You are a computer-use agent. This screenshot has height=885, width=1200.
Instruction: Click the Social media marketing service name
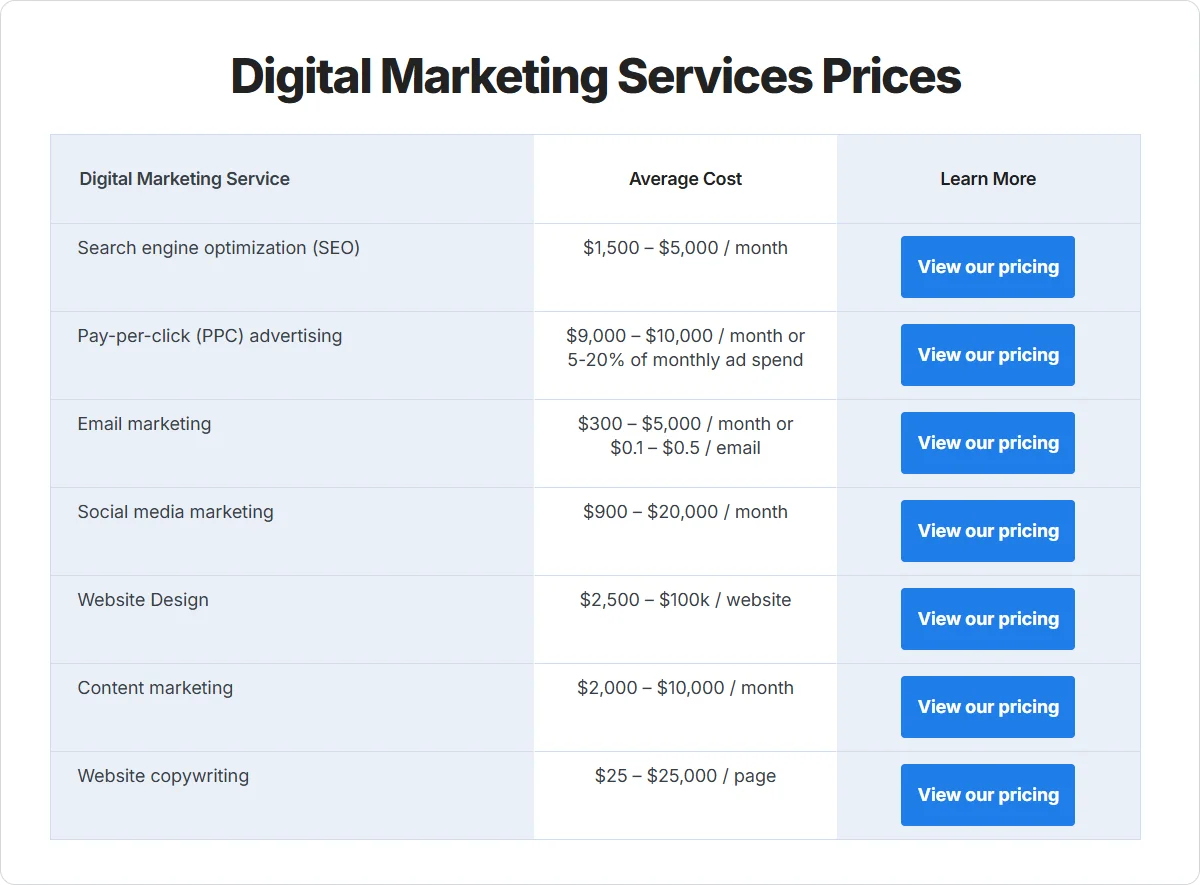[x=176, y=512]
